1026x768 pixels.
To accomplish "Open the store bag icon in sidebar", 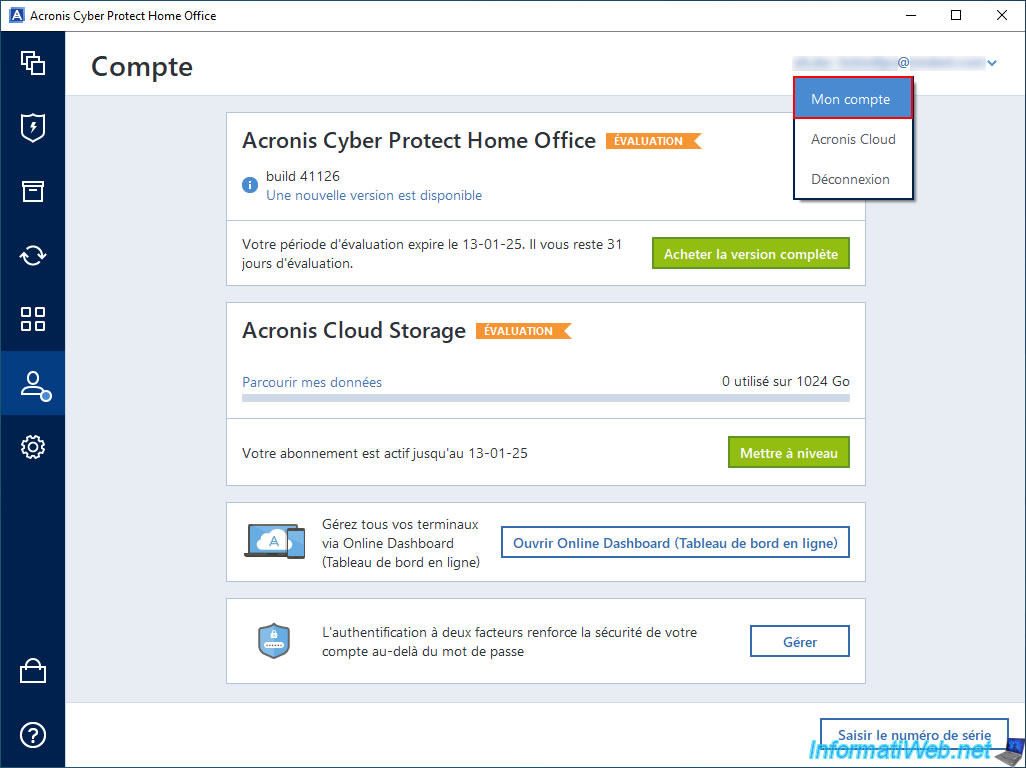I will coord(33,671).
